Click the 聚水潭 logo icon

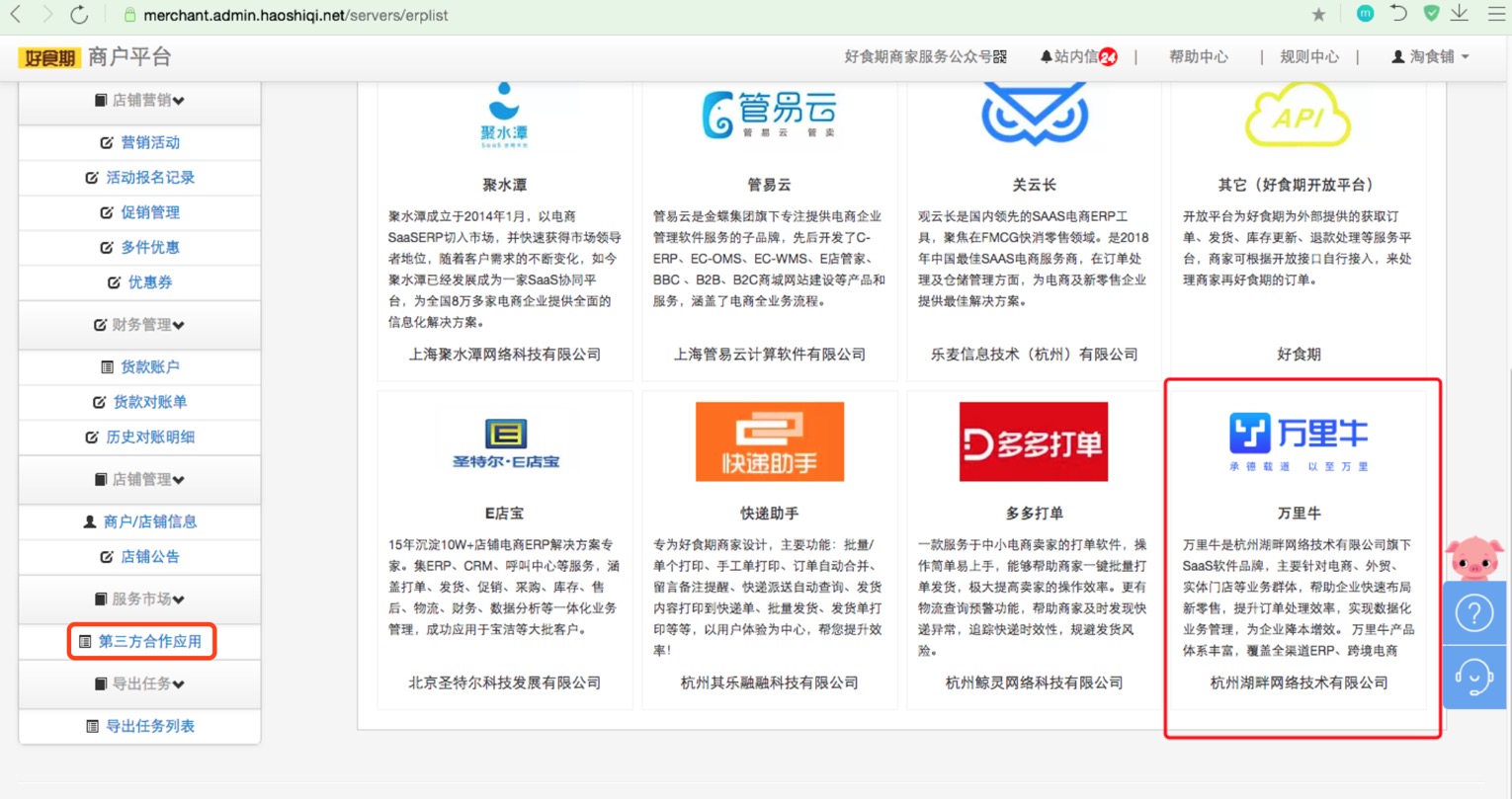pyautogui.click(x=504, y=115)
